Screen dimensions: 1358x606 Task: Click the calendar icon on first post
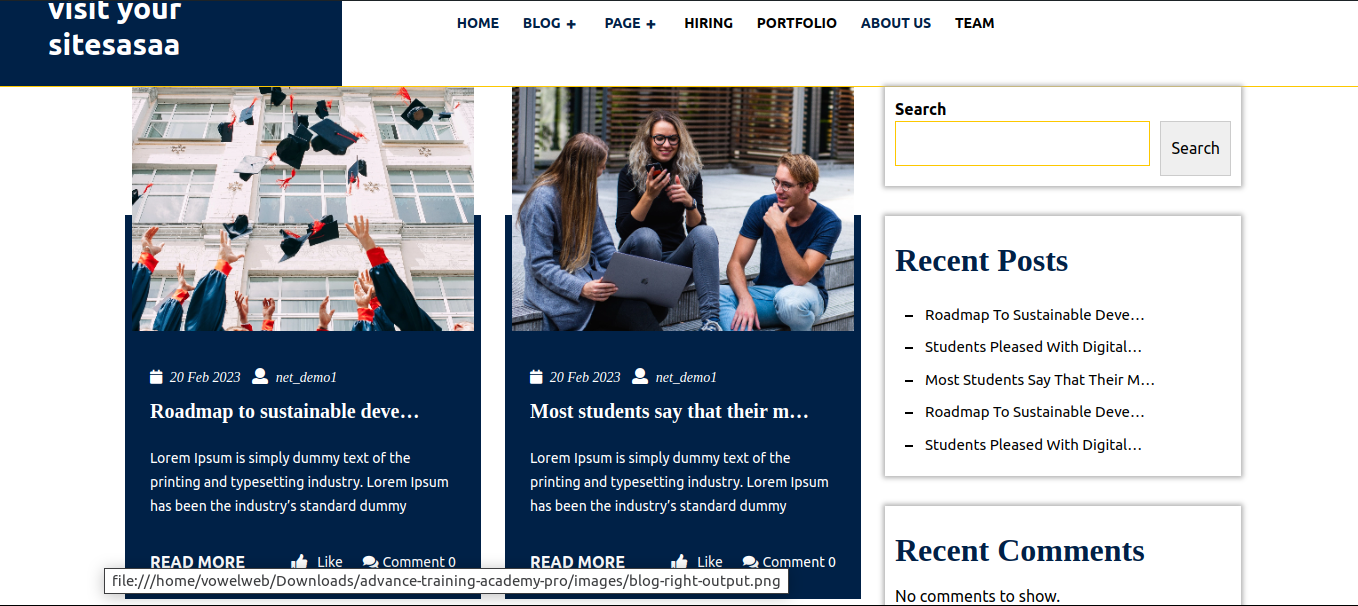[156, 376]
